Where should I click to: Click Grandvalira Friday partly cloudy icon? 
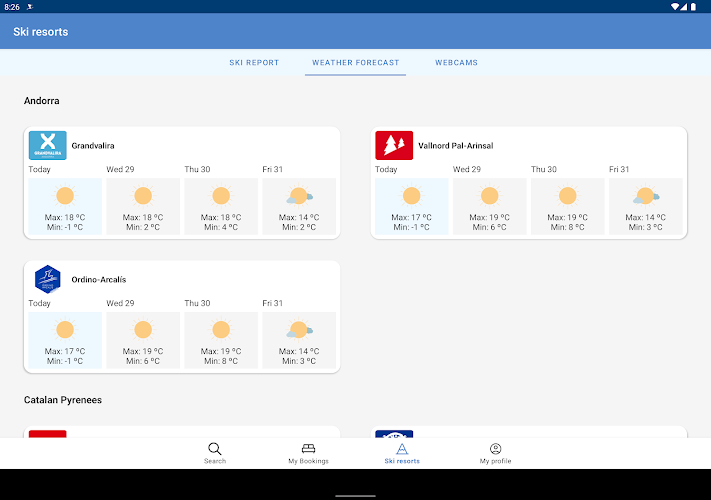tap(299, 196)
